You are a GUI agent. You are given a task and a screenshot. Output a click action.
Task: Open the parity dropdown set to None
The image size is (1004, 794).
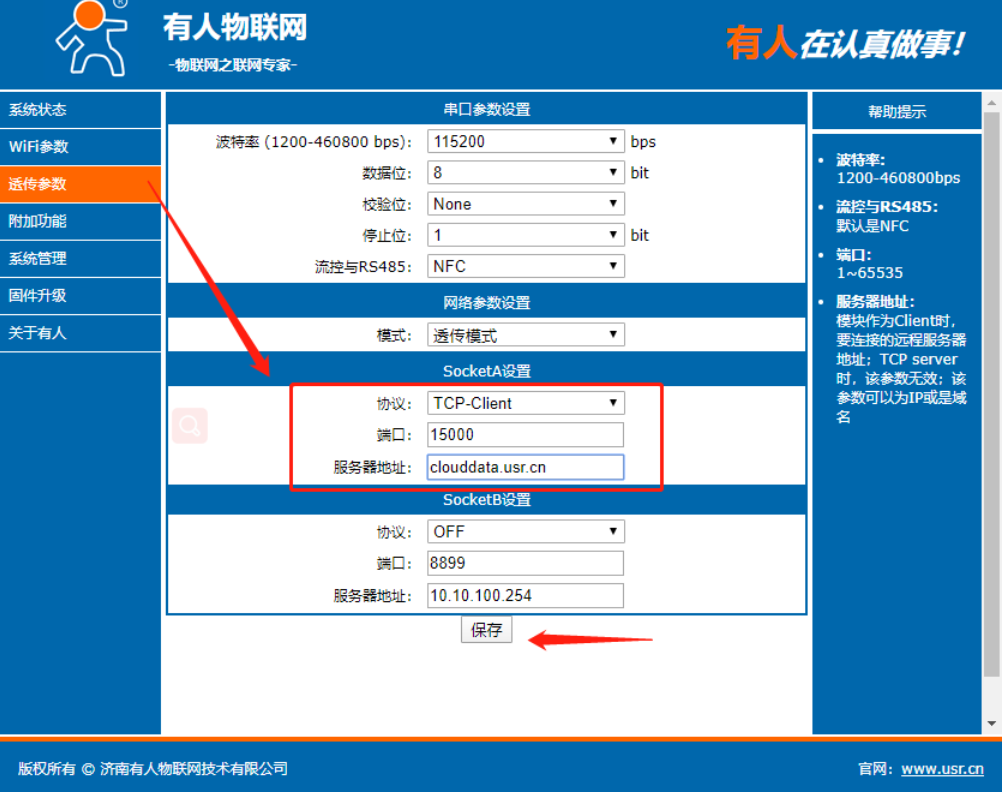pyautogui.click(x=525, y=204)
